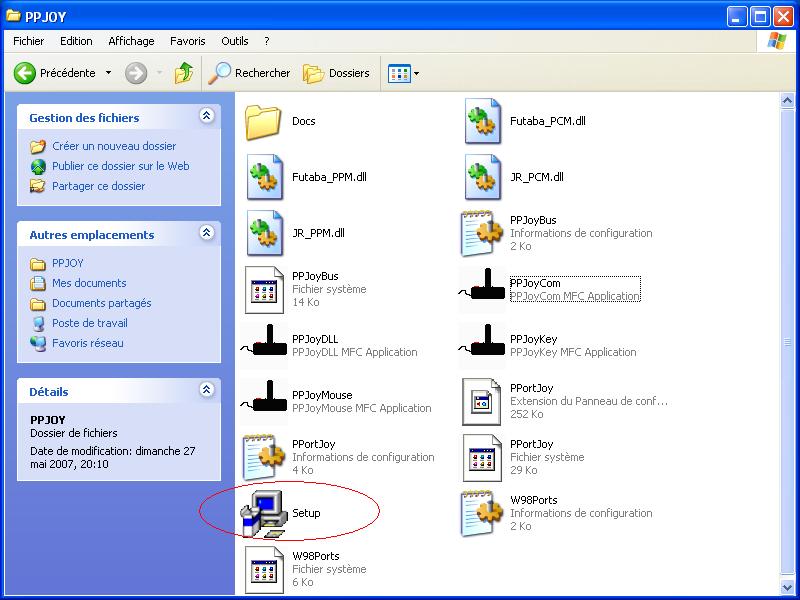Open Documents partagés link
Viewport: 800px width, 600px height.
(x=102, y=303)
